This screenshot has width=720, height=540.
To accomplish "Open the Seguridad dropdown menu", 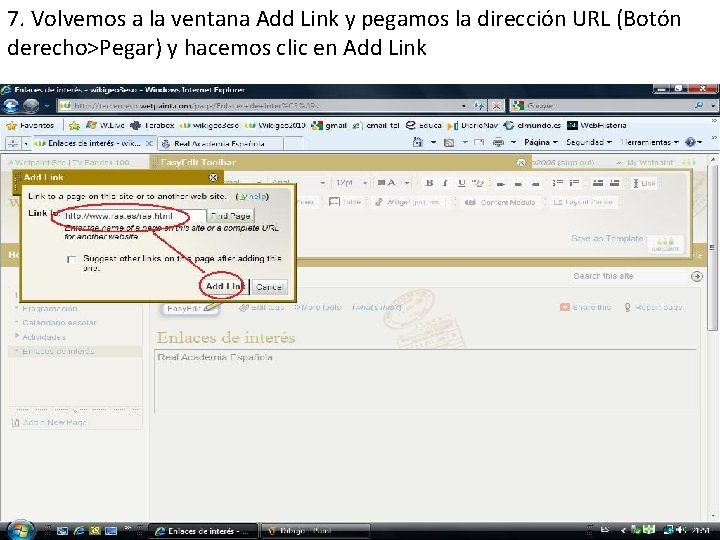I will (x=589, y=142).
